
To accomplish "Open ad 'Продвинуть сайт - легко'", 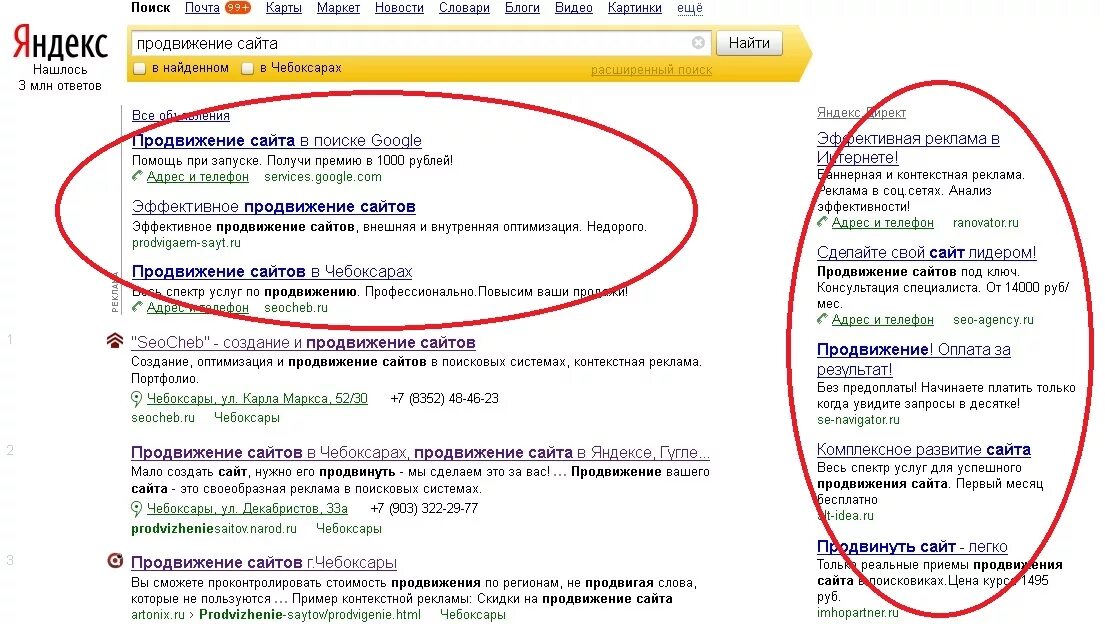I will pyautogui.click(x=912, y=546).
